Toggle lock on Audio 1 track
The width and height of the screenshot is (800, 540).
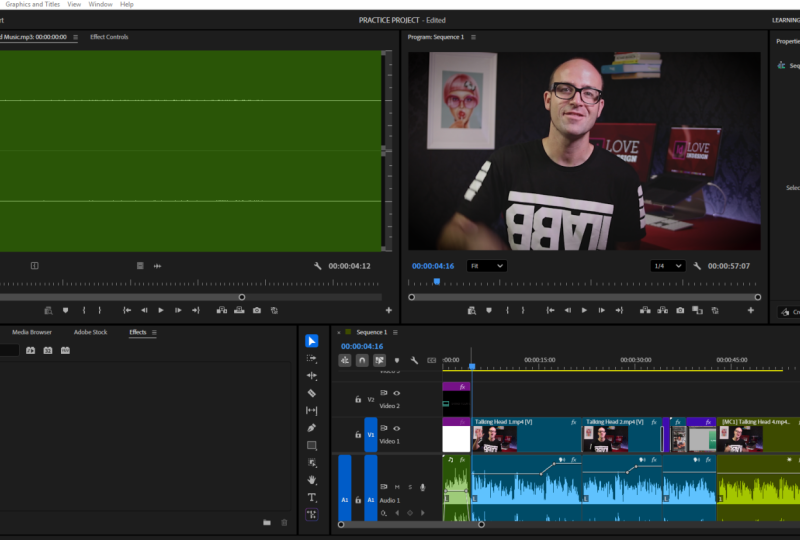click(x=358, y=500)
